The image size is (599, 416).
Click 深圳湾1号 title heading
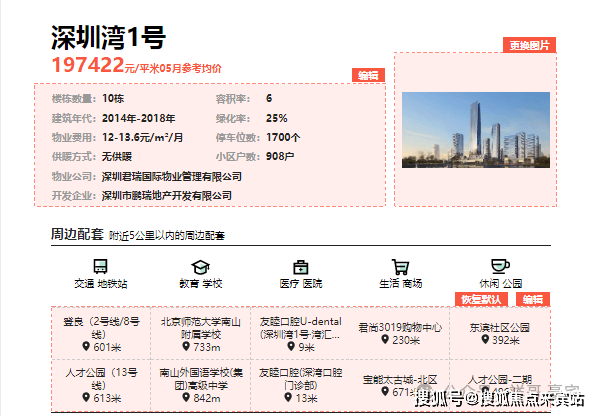coord(108,37)
